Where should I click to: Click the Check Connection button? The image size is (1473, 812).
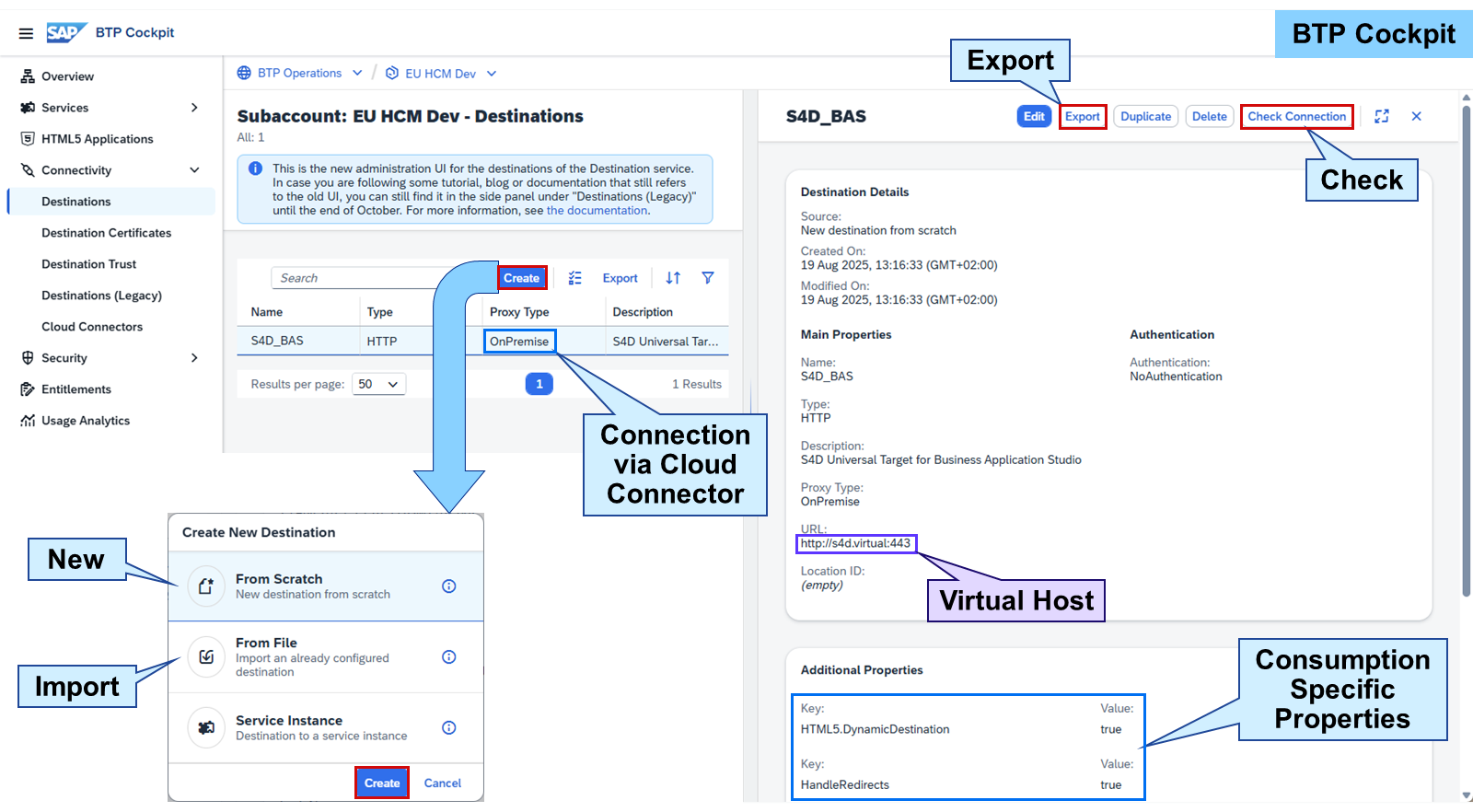pos(1297,117)
